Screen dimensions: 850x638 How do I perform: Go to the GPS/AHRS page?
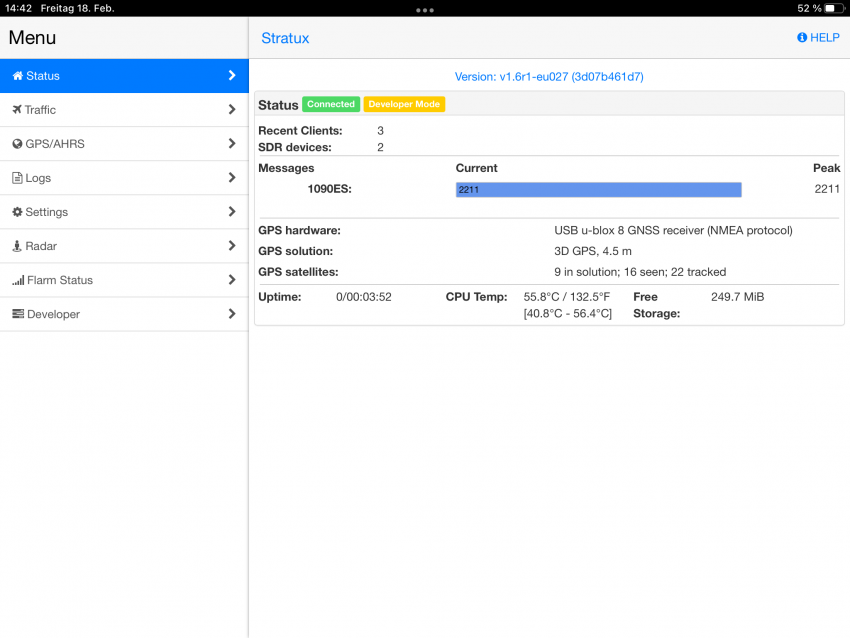tap(124, 144)
